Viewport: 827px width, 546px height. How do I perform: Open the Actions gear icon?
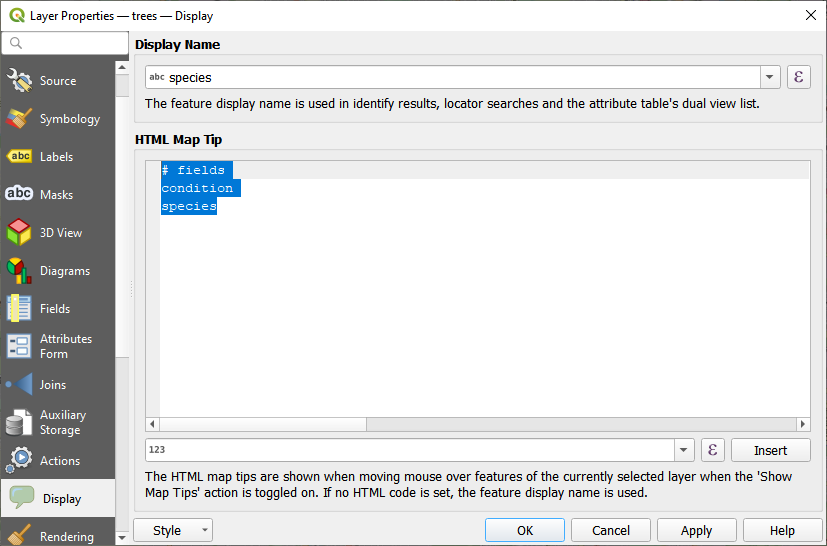click(x=20, y=460)
